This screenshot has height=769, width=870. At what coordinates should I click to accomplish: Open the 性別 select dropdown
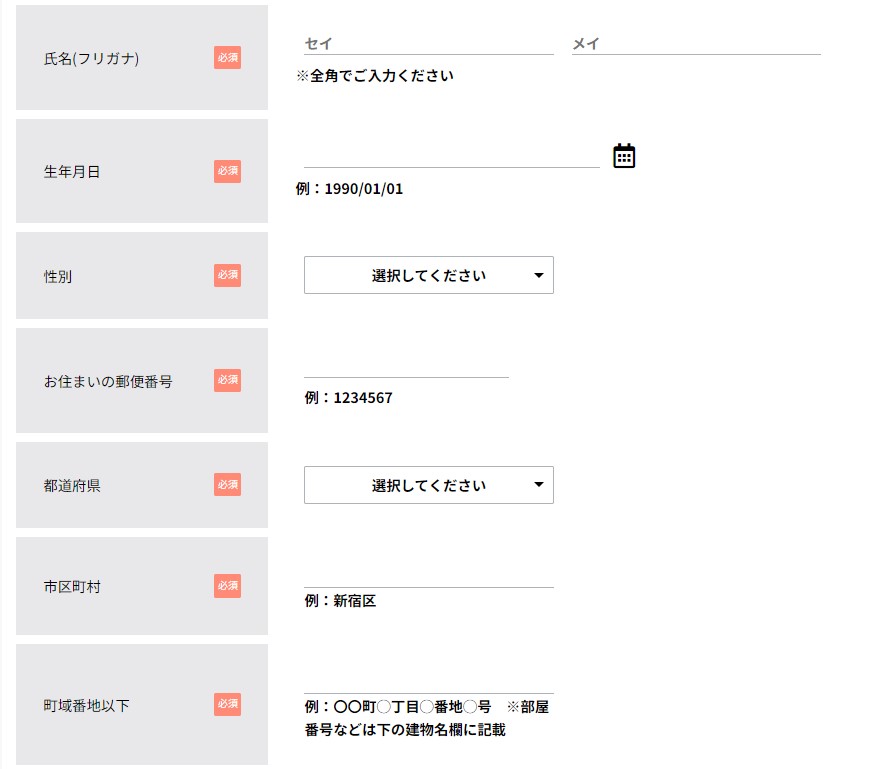[x=428, y=275]
